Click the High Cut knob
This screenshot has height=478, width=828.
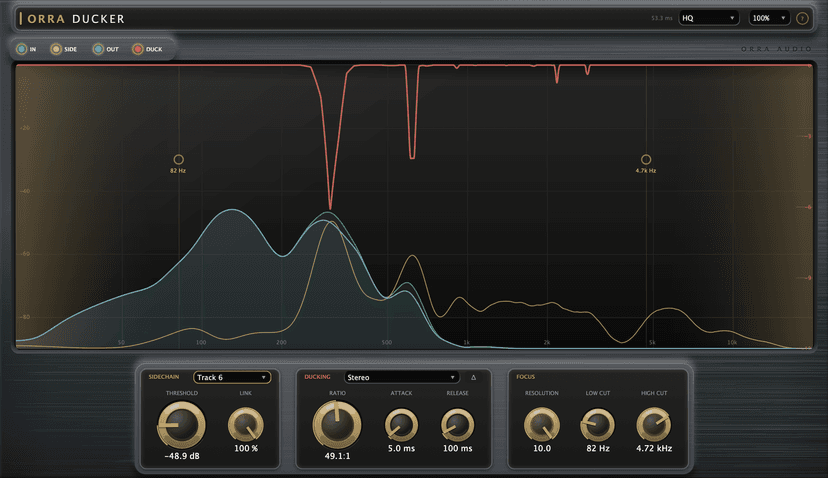654,425
